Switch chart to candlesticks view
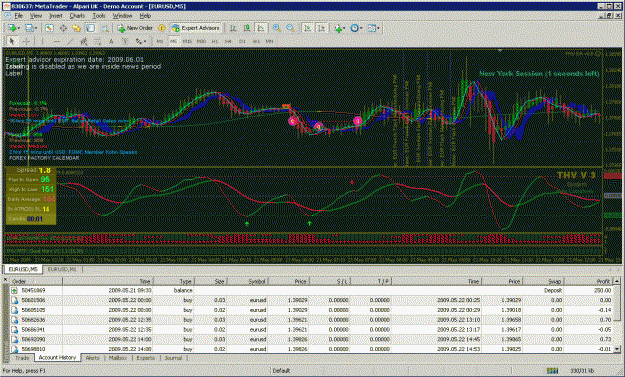Screen dimensions: 625x377 247,28
